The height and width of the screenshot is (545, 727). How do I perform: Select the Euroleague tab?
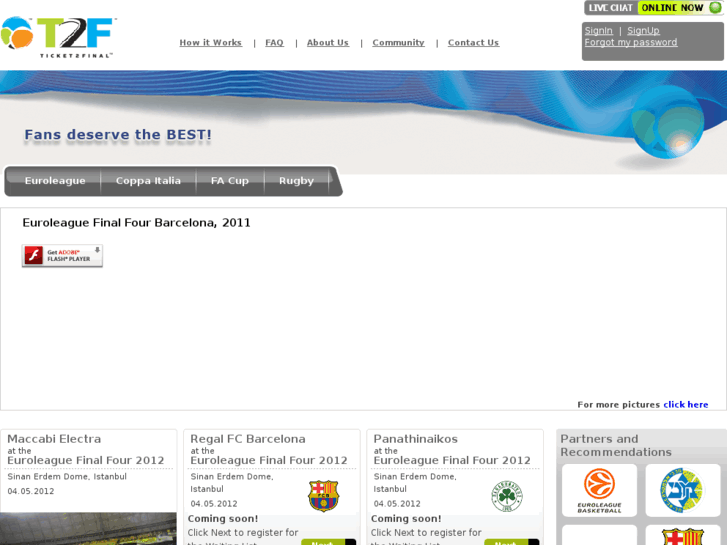(x=55, y=181)
